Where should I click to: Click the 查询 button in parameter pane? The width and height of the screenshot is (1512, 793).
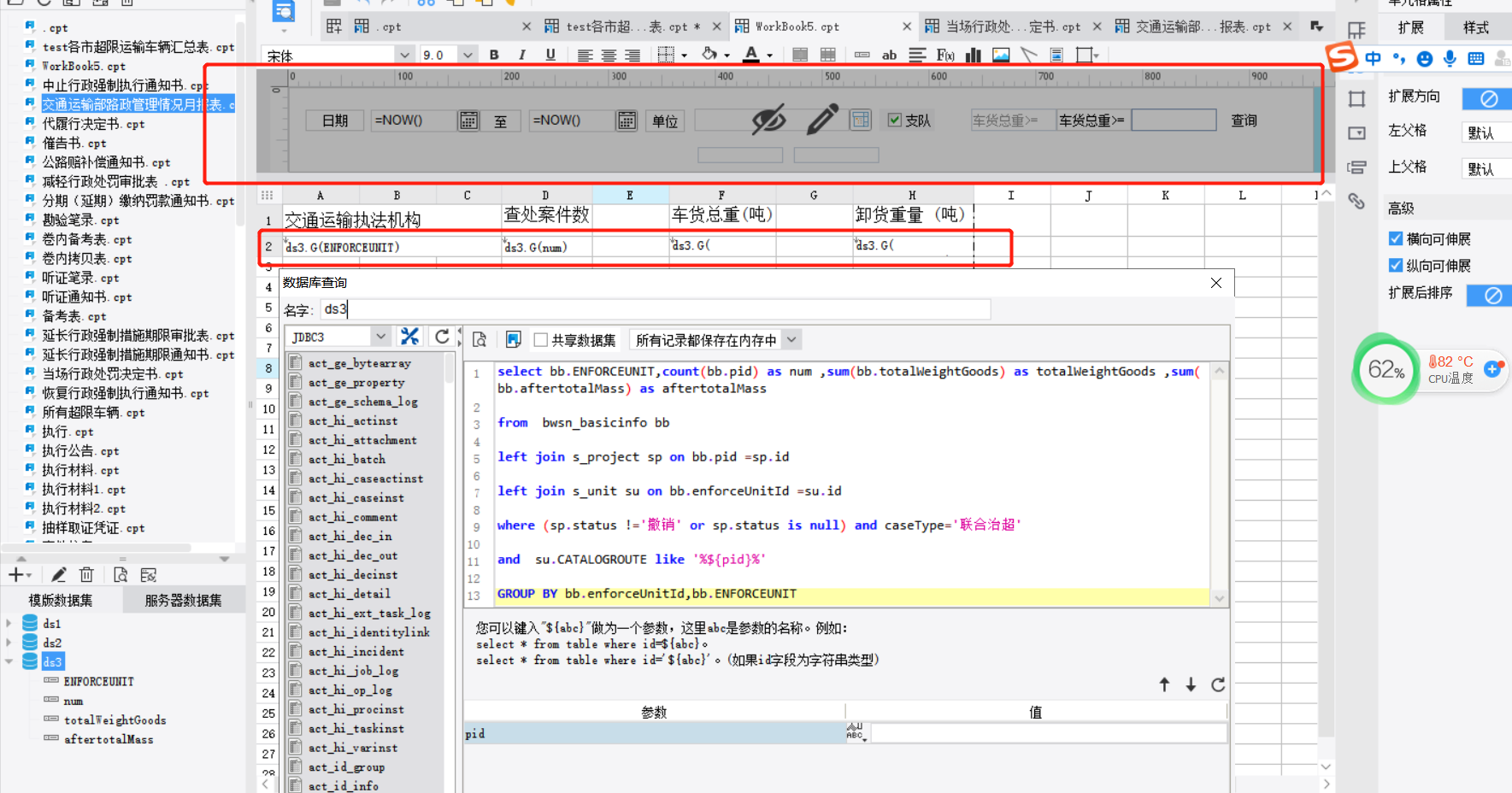click(x=1244, y=120)
